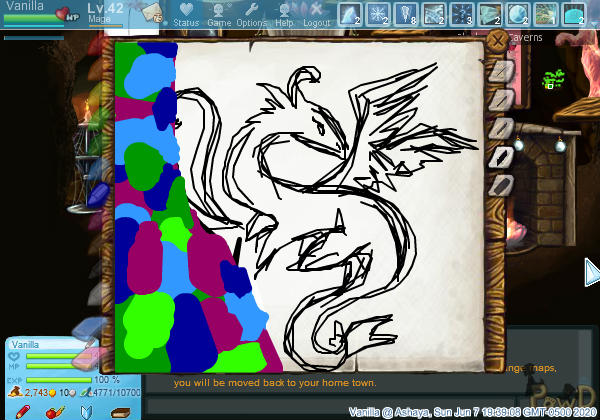
Task: Close the drawing canvas with the X
Action: point(496,41)
